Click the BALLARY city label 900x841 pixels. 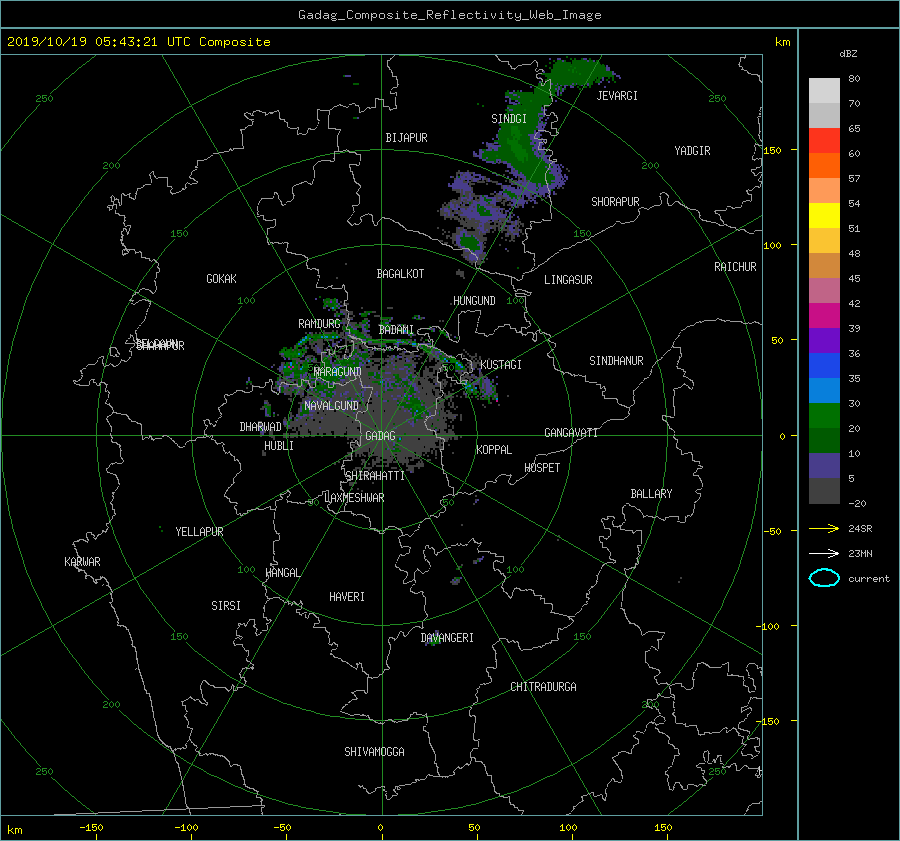651,494
